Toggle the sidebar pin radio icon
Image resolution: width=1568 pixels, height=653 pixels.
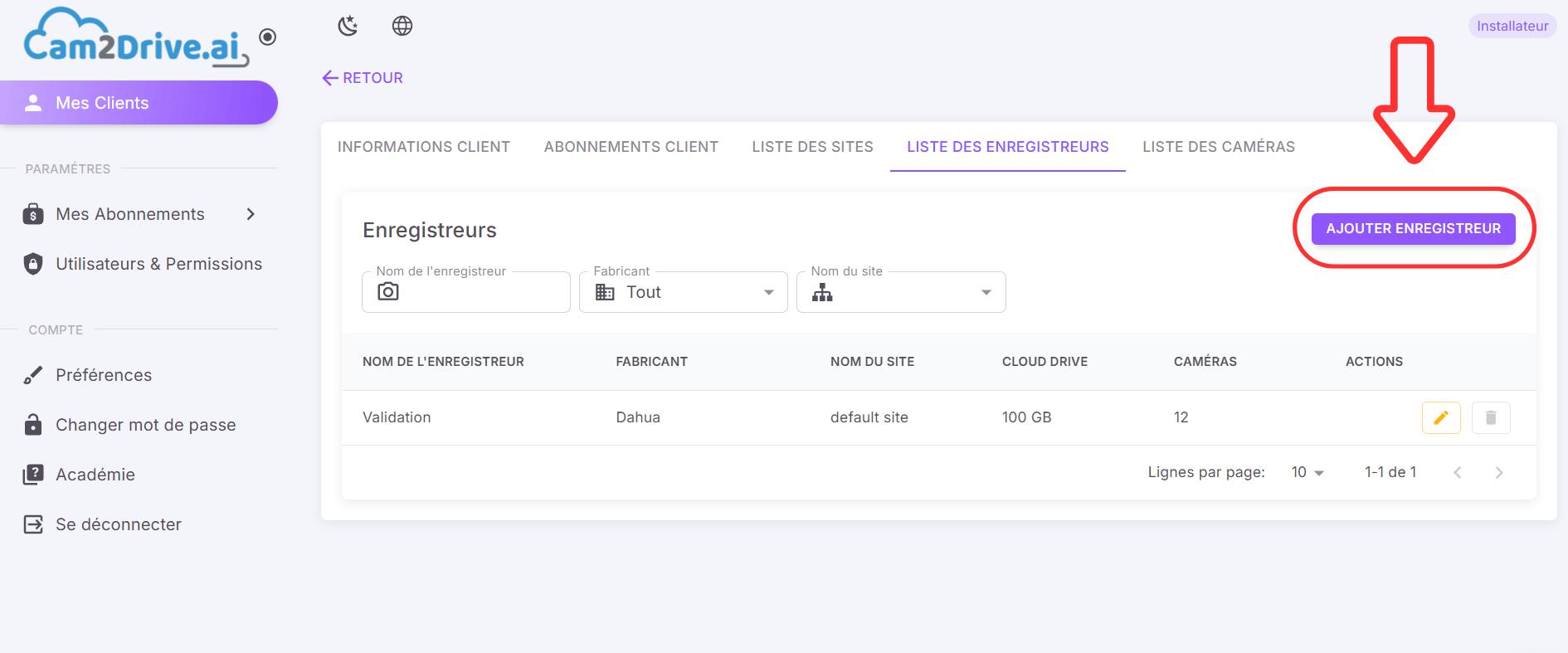pyautogui.click(x=267, y=37)
